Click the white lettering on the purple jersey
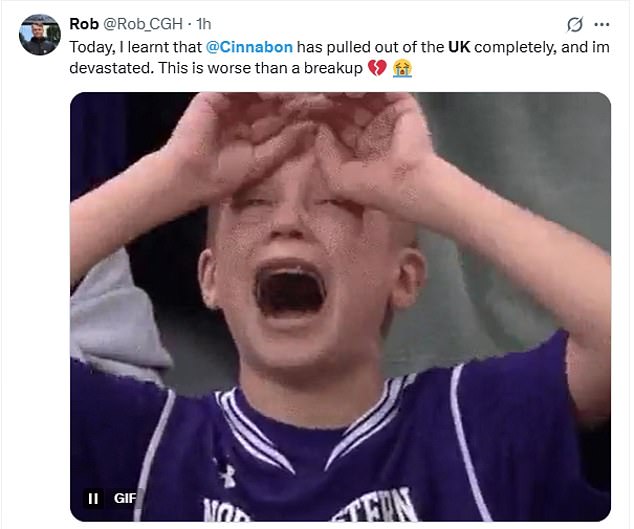Image resolution: width=634 pixels, height=529 pixels. 309,506
